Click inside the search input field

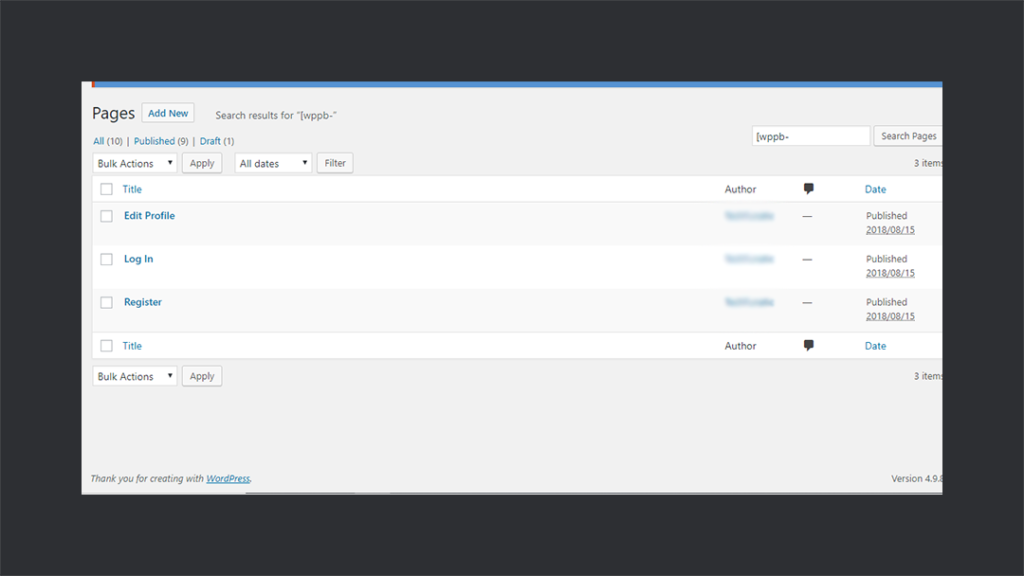810,135
